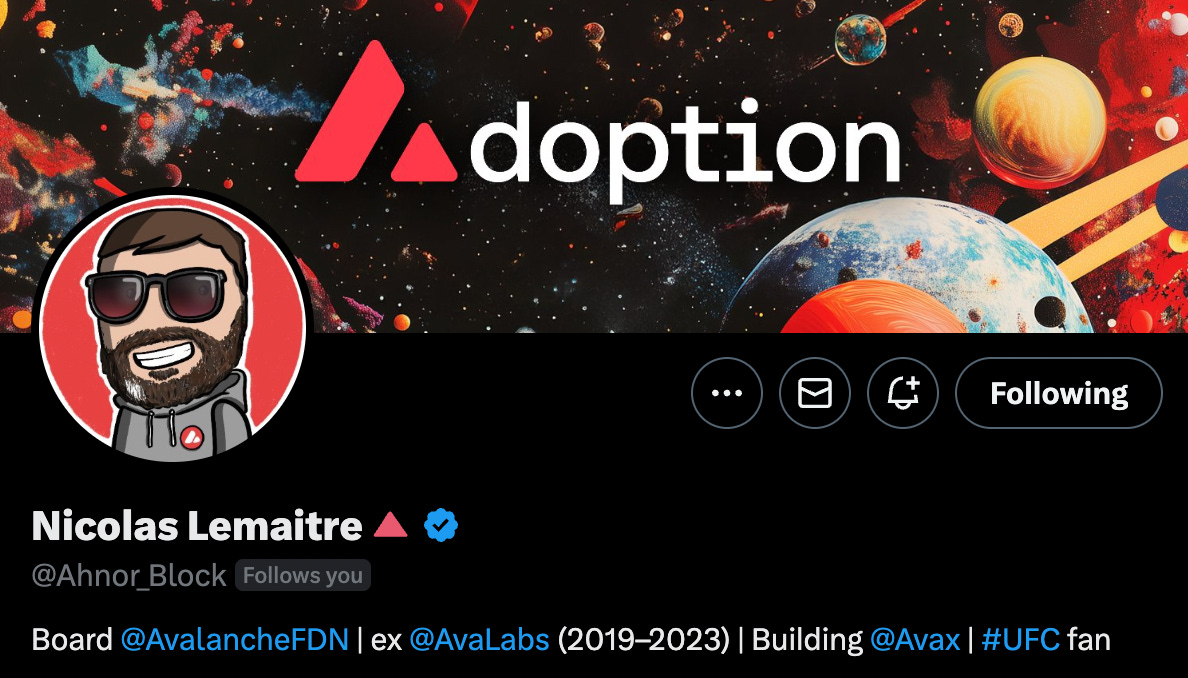Follow the @Avax mention in bio

915,640
